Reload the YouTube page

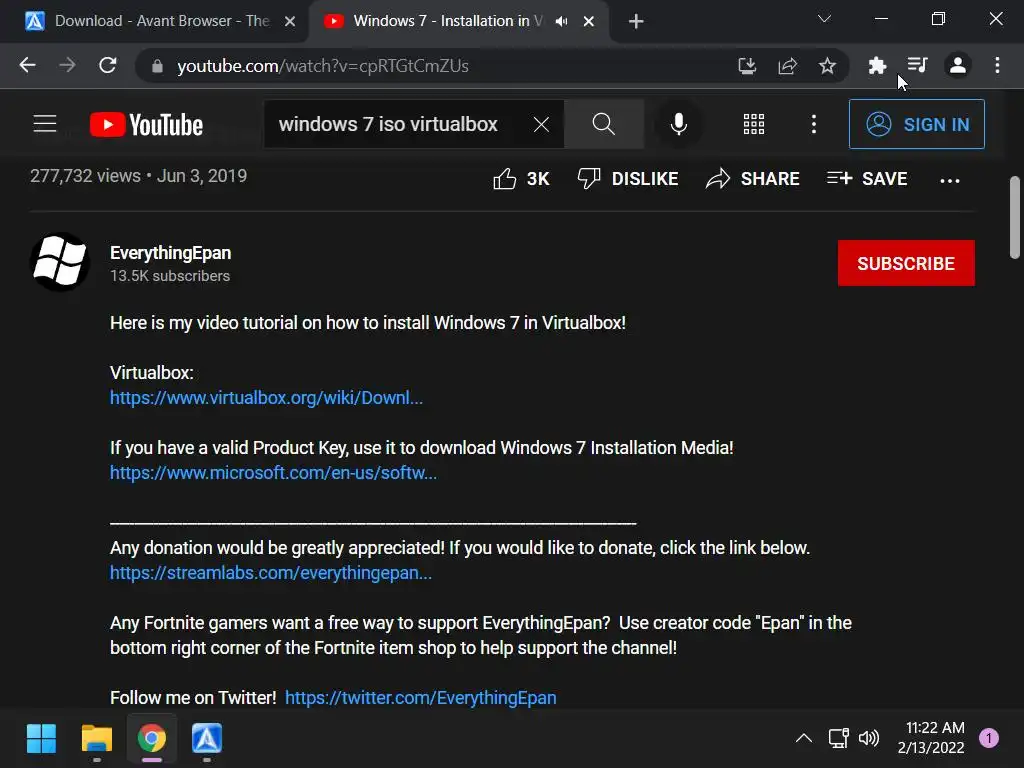[x=108, y=65]
